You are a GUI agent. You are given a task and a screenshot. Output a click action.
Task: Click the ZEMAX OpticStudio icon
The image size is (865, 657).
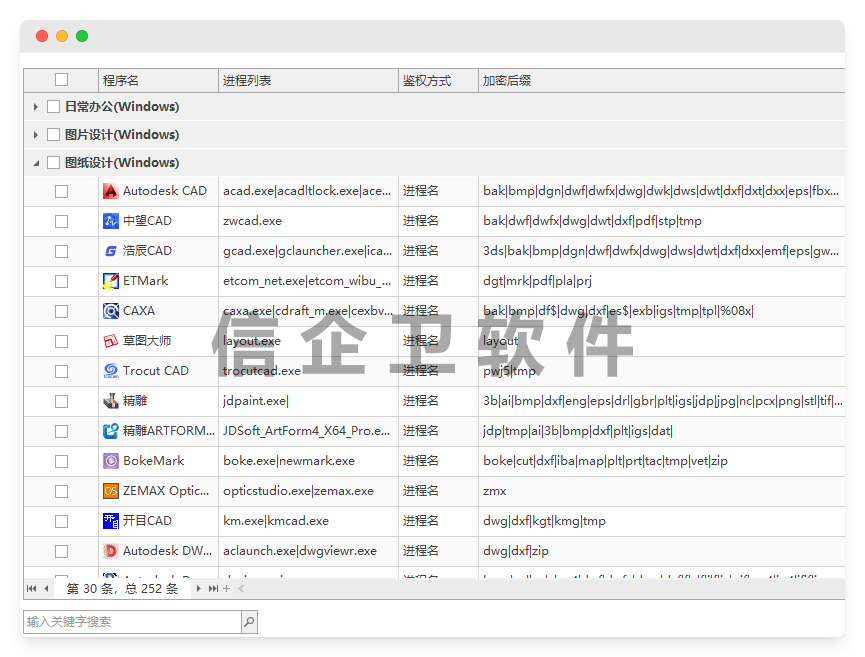110,490
